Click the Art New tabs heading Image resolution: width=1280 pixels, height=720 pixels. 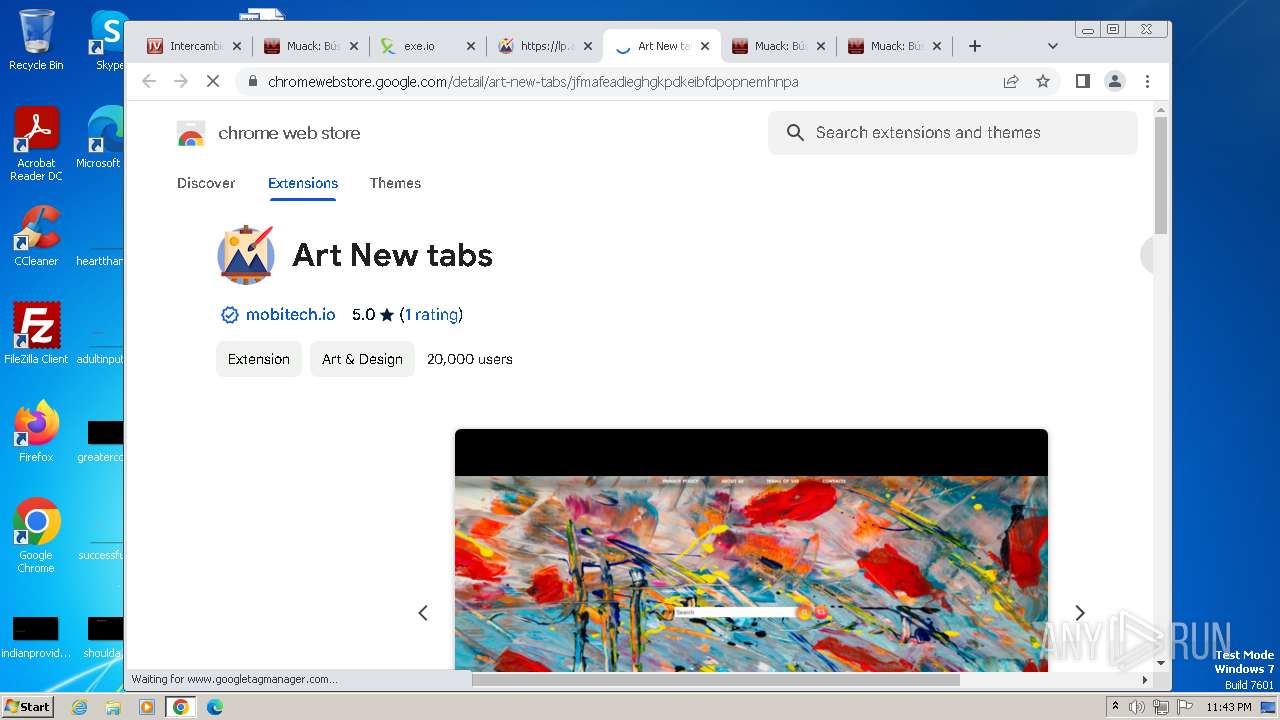[x=392, y=255]
